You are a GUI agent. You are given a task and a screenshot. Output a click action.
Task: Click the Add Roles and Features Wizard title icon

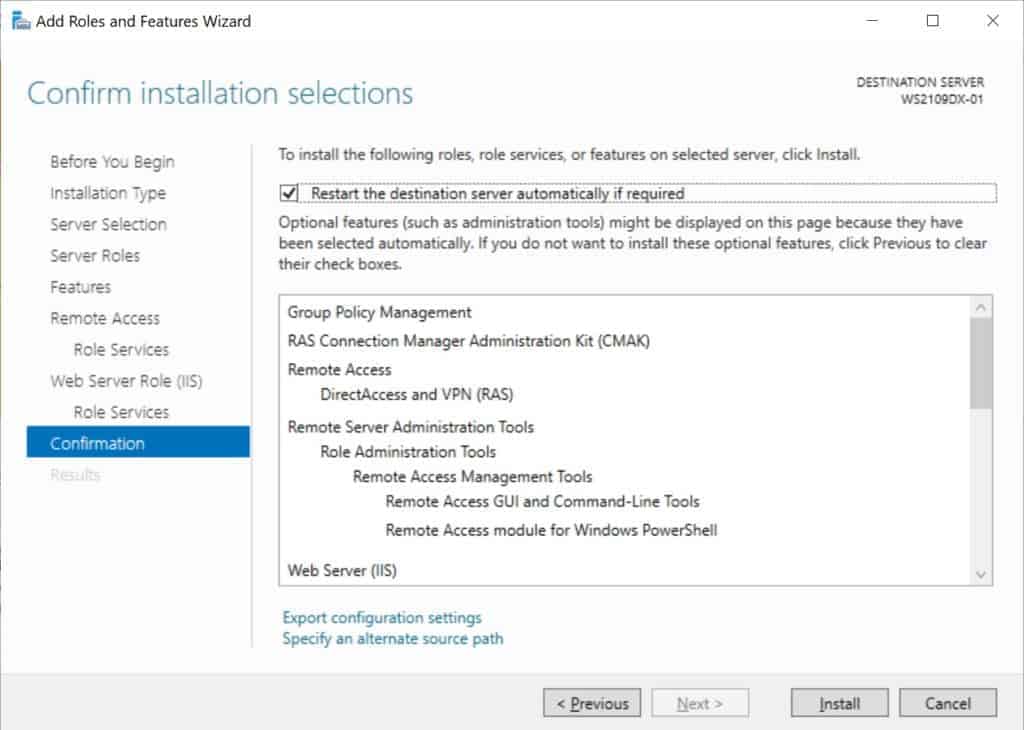[21, 21]
